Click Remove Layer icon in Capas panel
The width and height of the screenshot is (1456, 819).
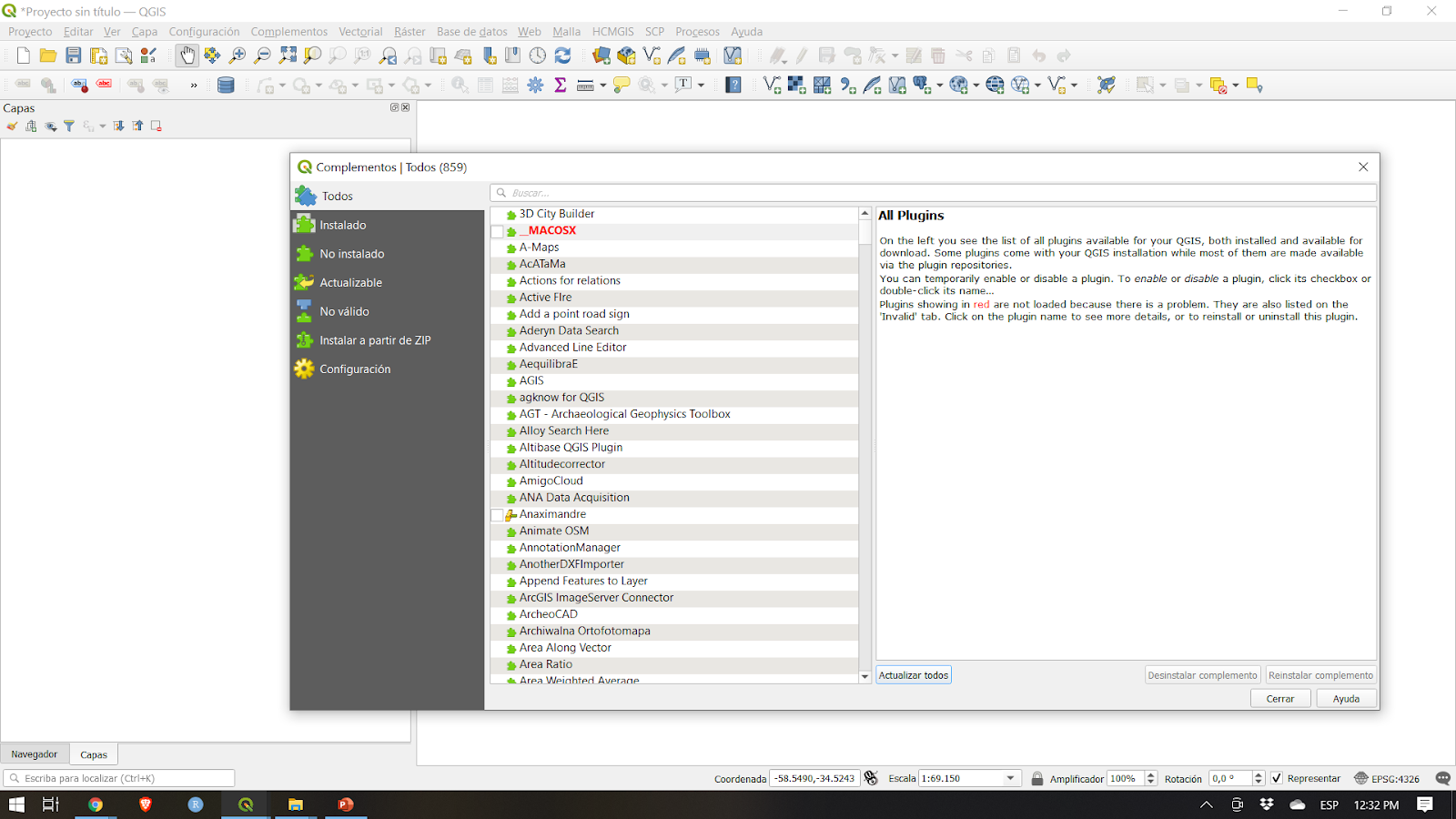tap(157, 126)
